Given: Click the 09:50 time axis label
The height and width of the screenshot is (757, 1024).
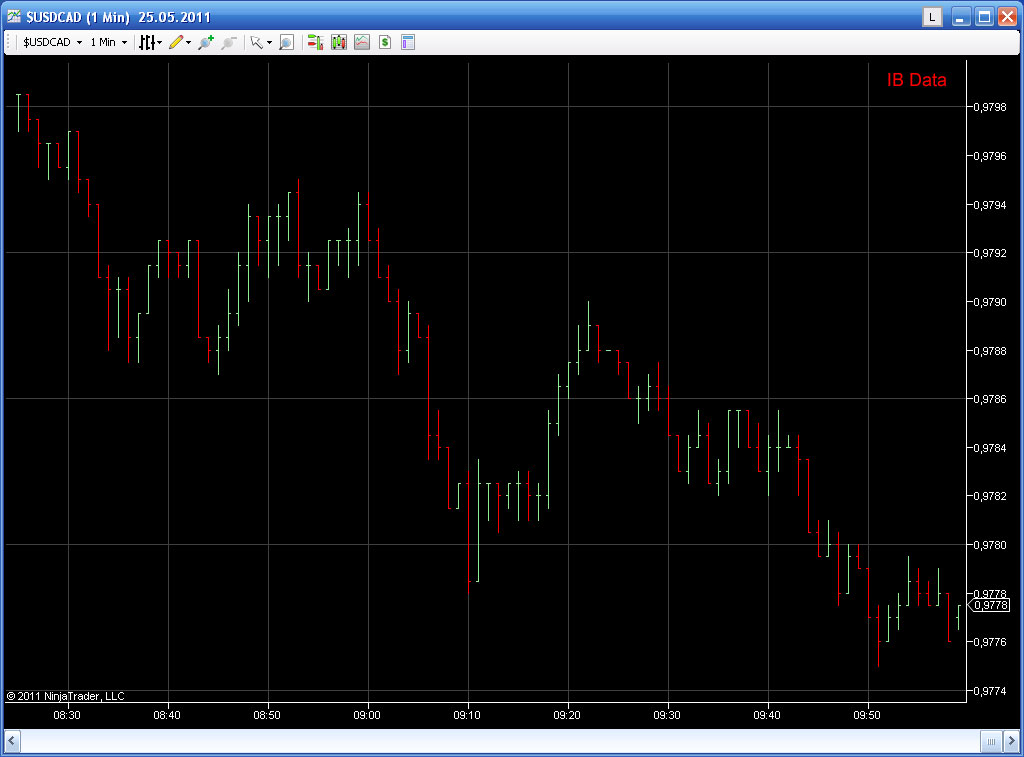Looking at the screenshot, I should (867, 715).
